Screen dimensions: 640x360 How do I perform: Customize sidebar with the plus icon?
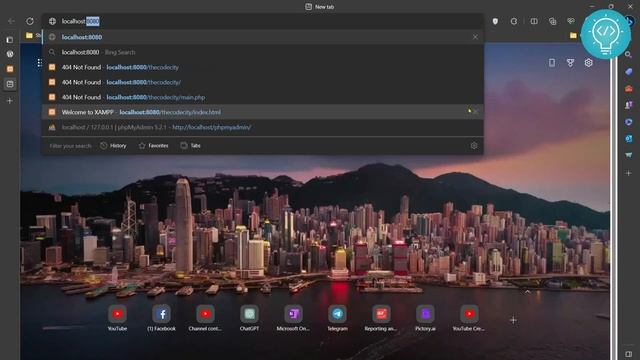click(629, 173)
